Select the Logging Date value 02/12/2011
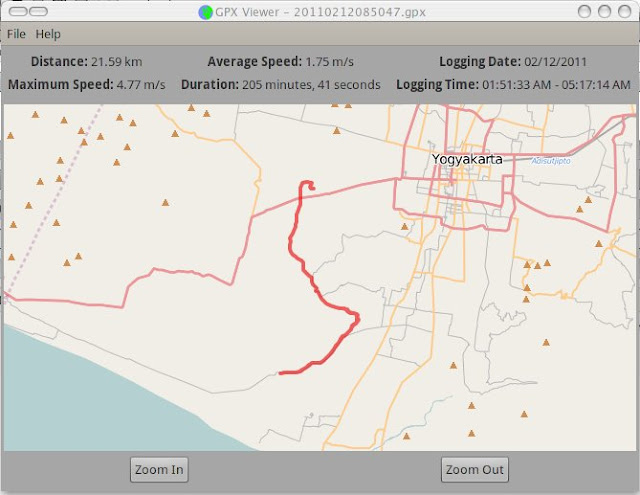Screen dimensions: 640x495 556,62
